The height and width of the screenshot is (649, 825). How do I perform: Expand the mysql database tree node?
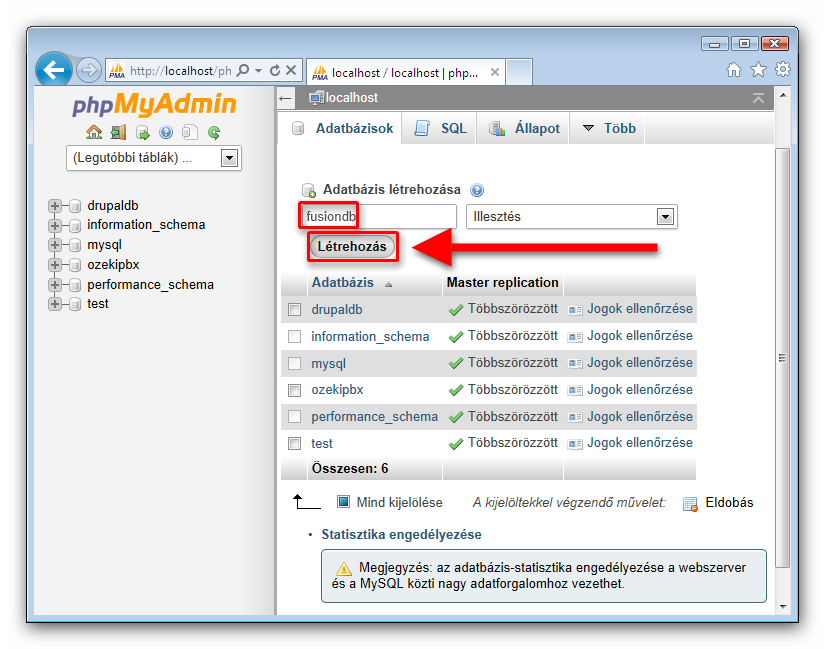click(x=55, y=245)
